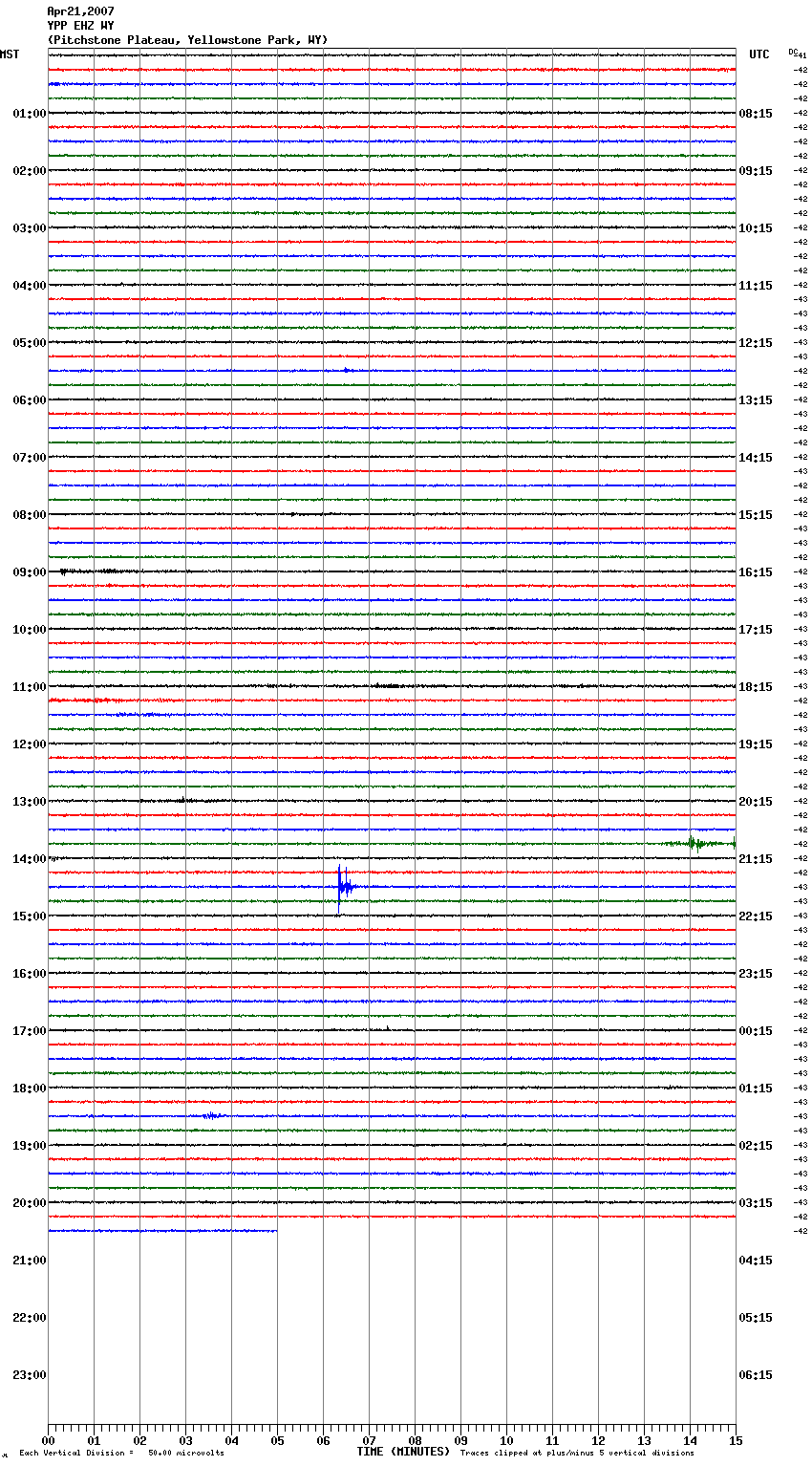
Task: Click the 16:15 UTC time label
Action: click(x=756, y=572)
